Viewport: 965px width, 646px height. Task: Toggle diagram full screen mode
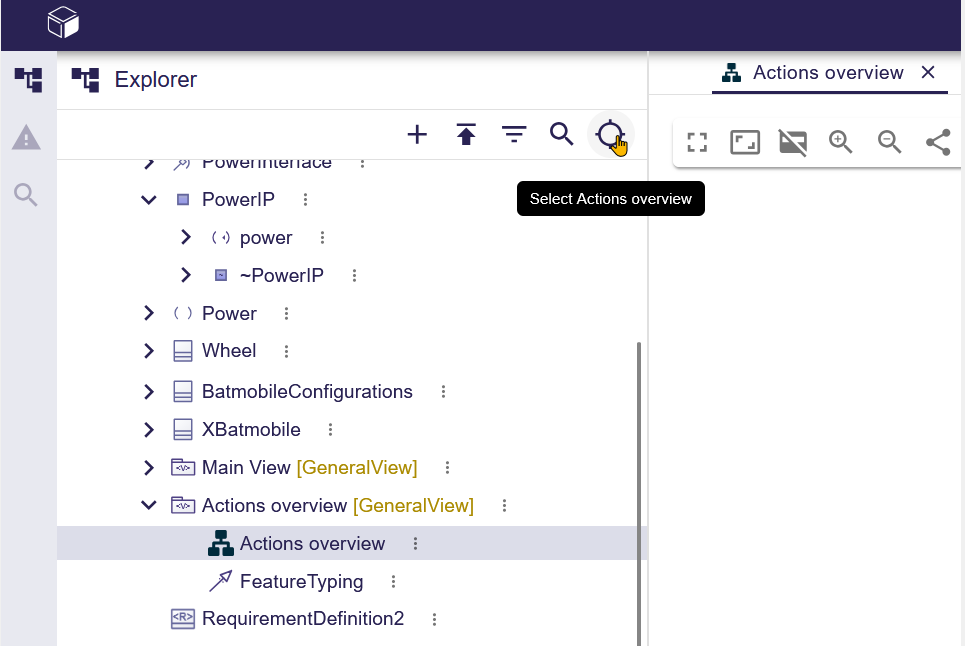point(697,142)
